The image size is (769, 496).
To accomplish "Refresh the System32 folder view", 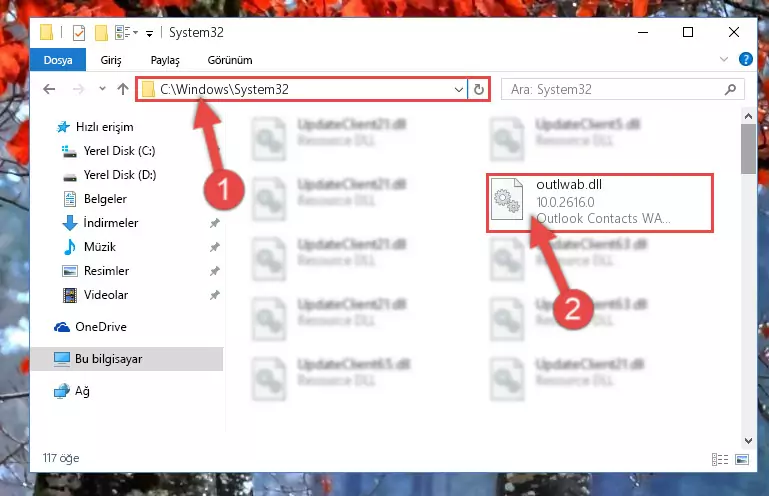I will click(x=479, y=89).
